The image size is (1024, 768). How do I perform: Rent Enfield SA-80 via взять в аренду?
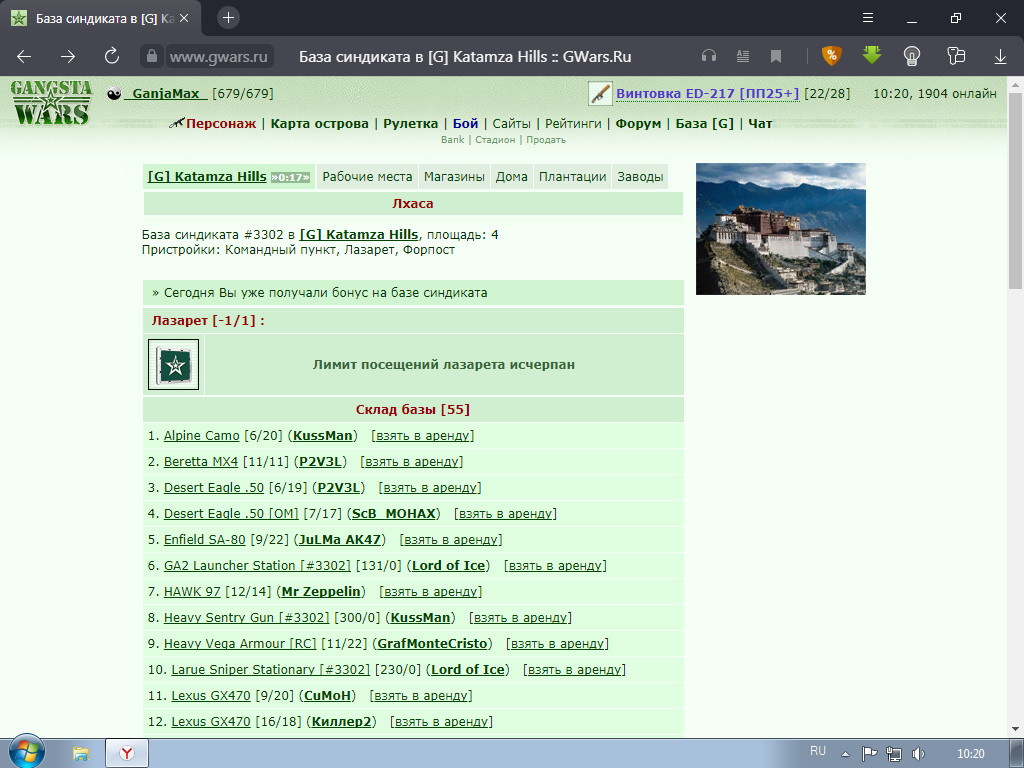coord(451,540)
